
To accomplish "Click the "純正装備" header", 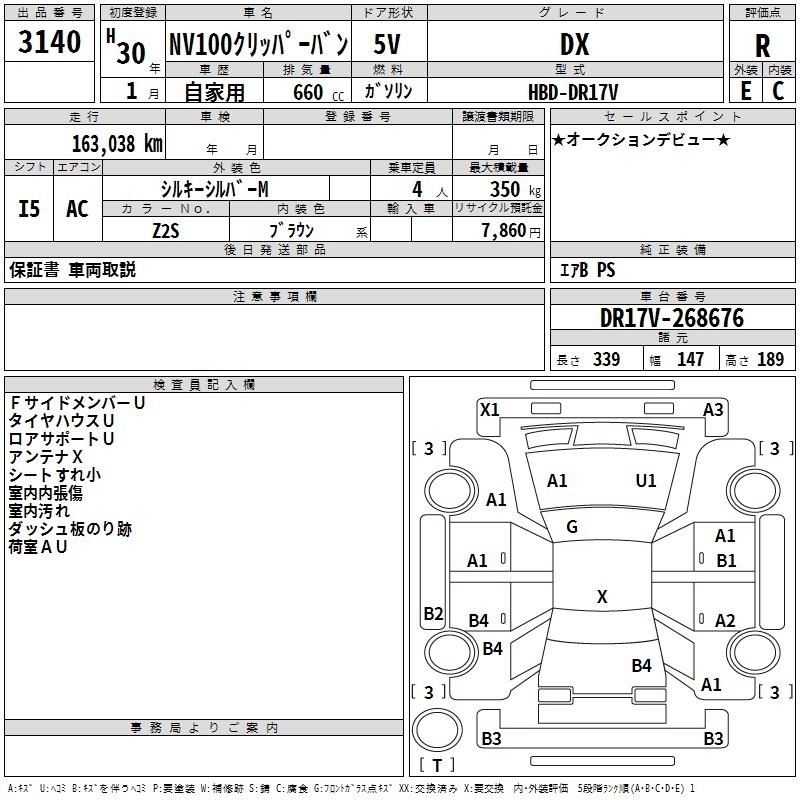I will (x=672, y=249).
